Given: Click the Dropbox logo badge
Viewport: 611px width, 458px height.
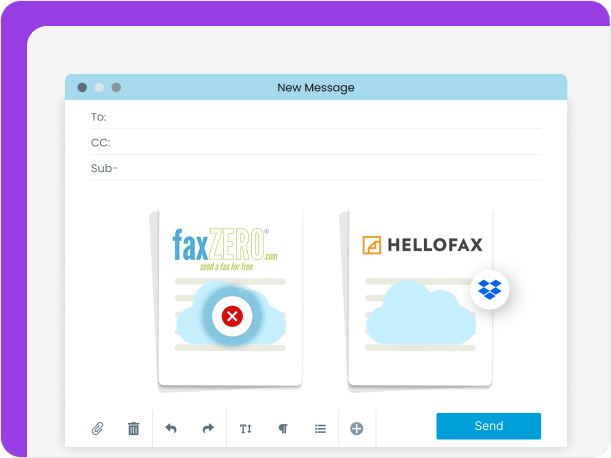Looking at the screenshot, I should (489, 290).
